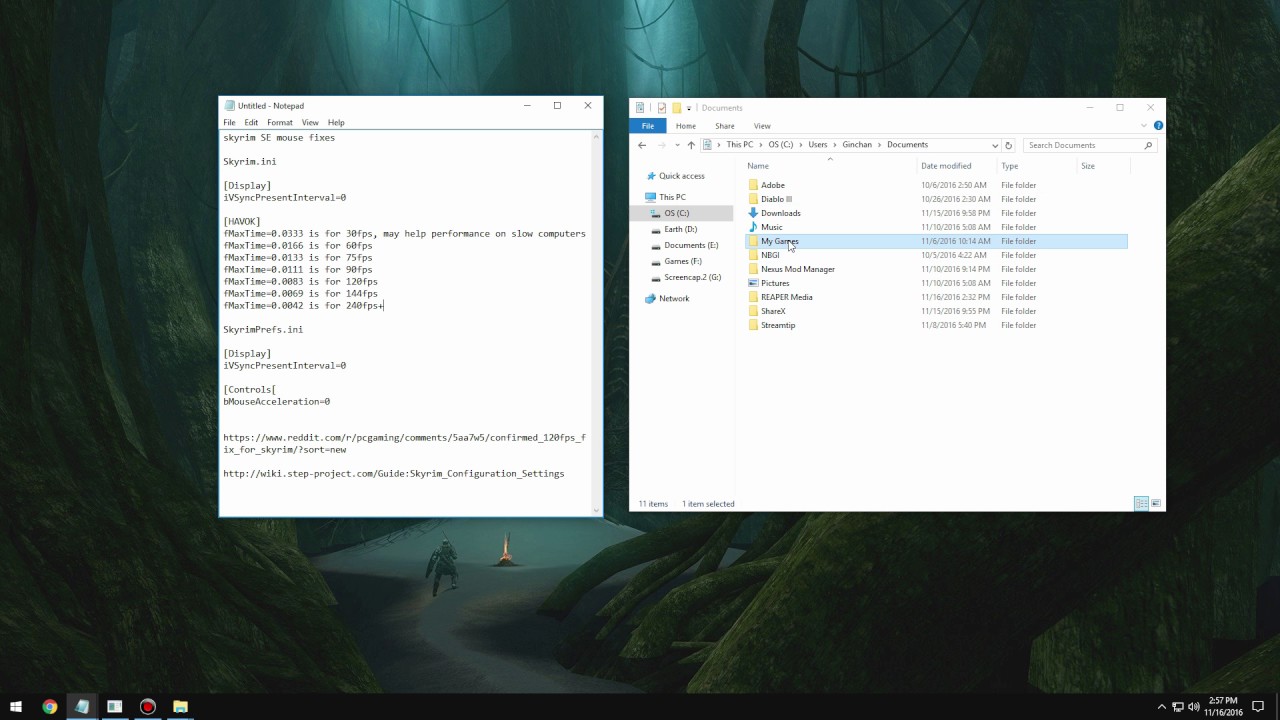Open Action Center notifications icon

(x=1258, y=707)
